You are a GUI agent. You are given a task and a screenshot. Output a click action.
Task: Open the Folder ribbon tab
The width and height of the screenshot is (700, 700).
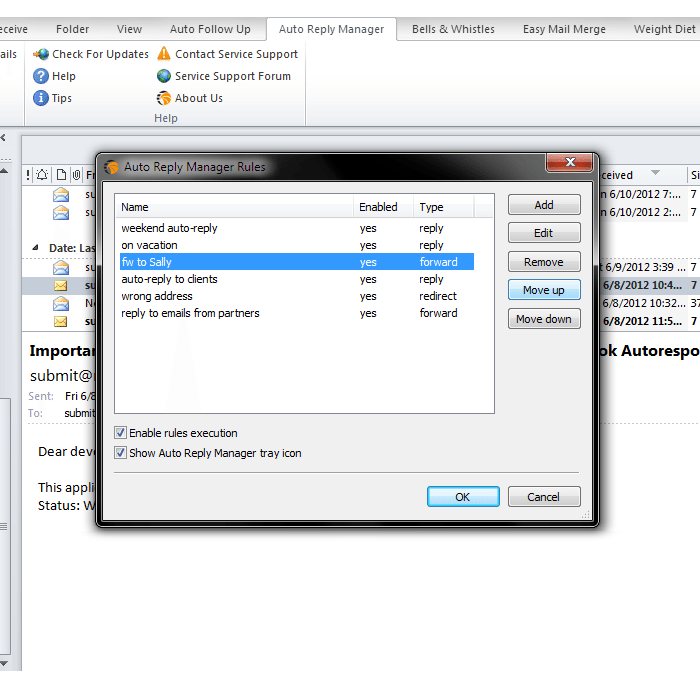[72, 29]
